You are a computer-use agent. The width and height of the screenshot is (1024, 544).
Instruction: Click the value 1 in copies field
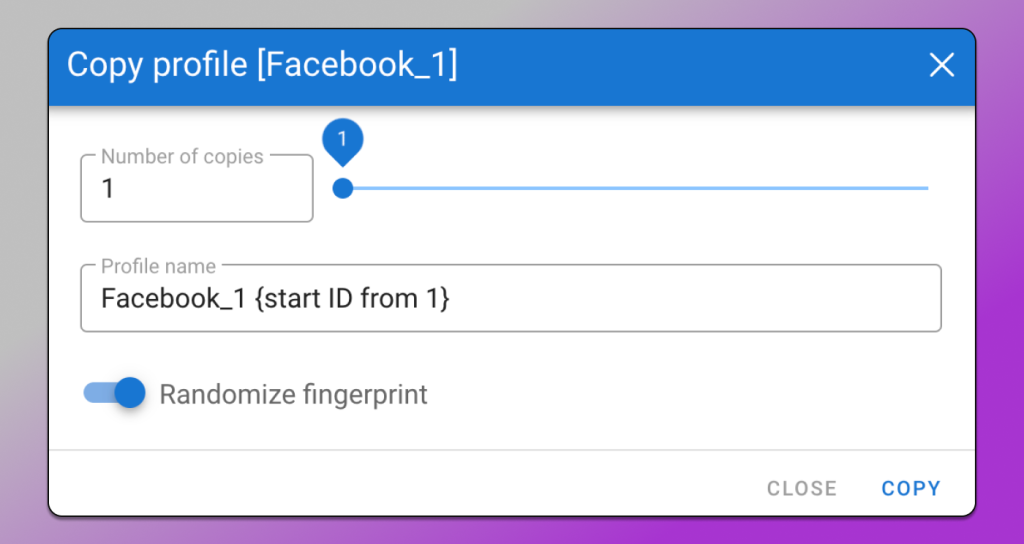pyautogui.click(x=108, y=189)
